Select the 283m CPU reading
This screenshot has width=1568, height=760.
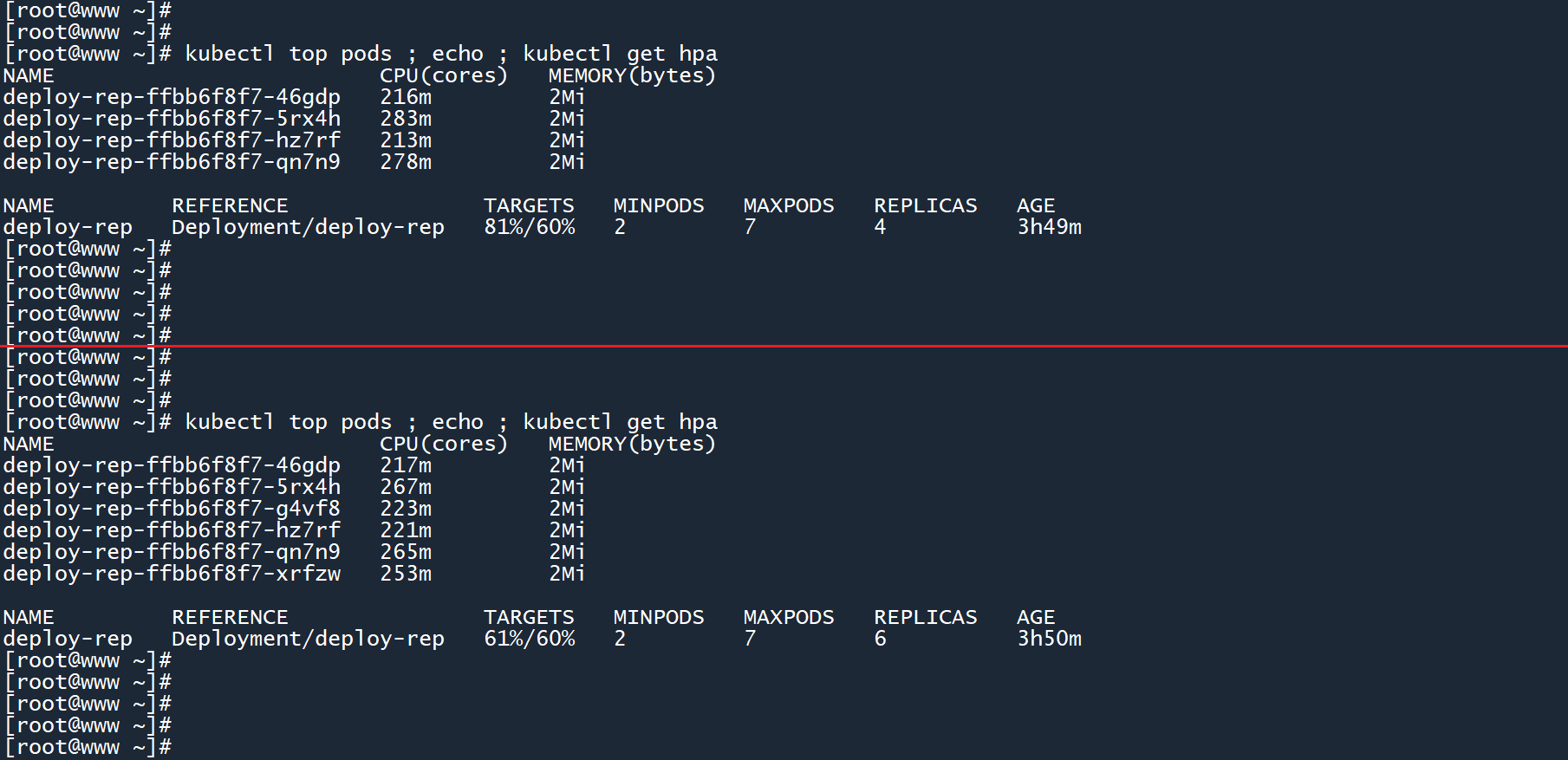406,119
